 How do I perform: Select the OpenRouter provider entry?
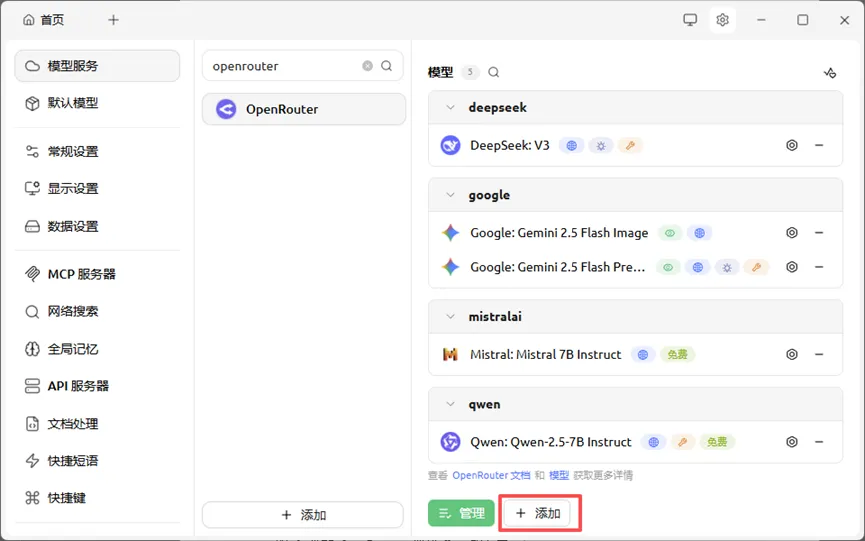point(304,109)
